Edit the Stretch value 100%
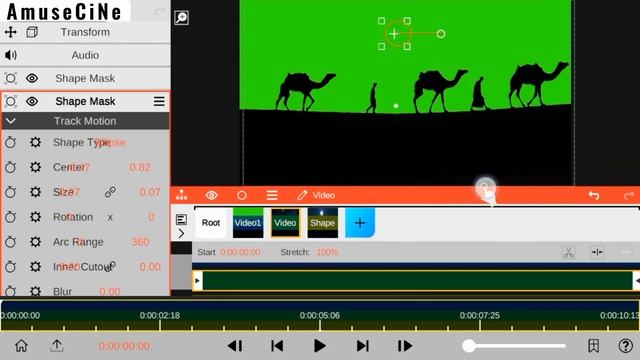 click(x=327, y=252)
